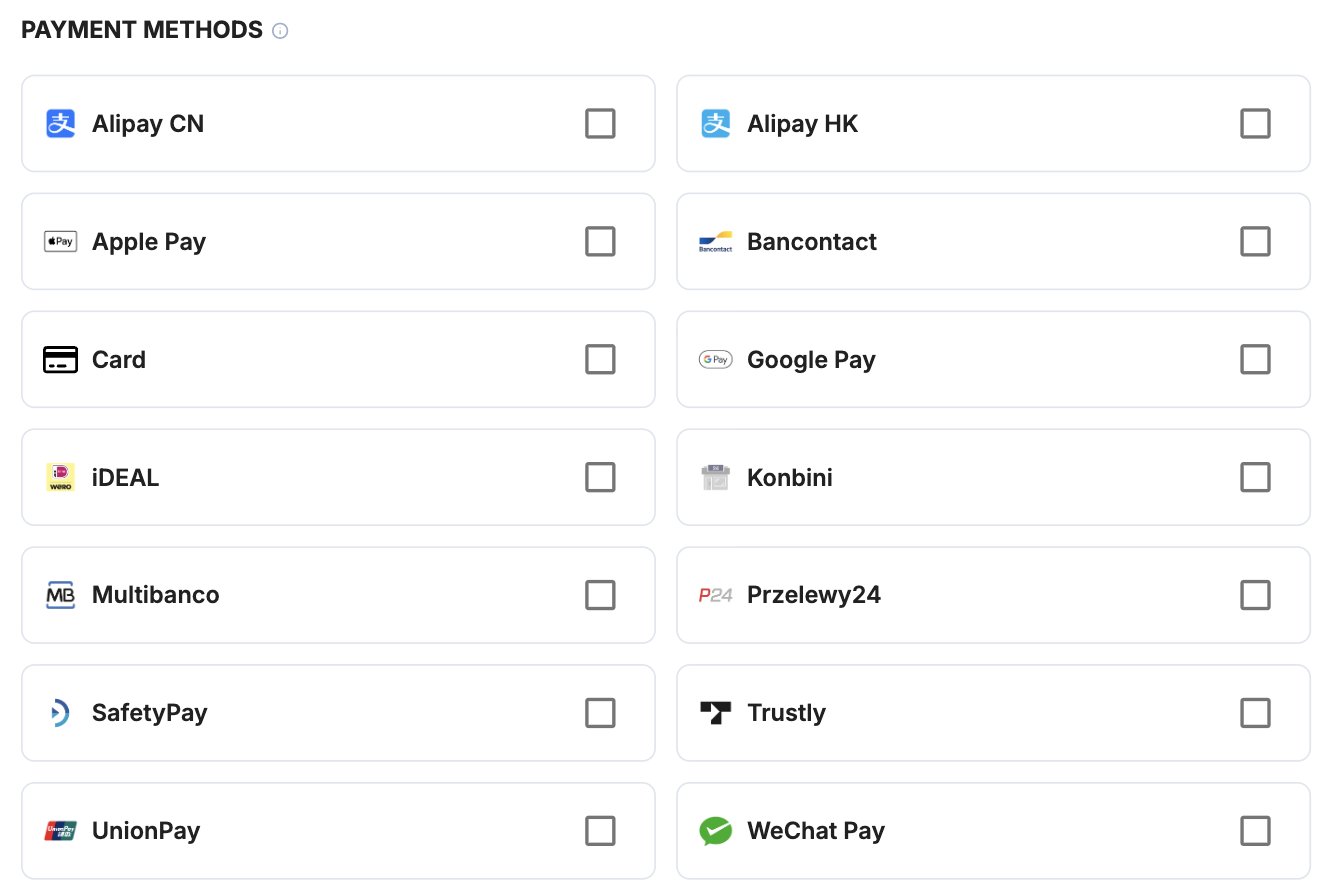Screen dimensions: 1331x896
Task: Enable the WeChat Pay checkbox
Action: coord(1255,831)
